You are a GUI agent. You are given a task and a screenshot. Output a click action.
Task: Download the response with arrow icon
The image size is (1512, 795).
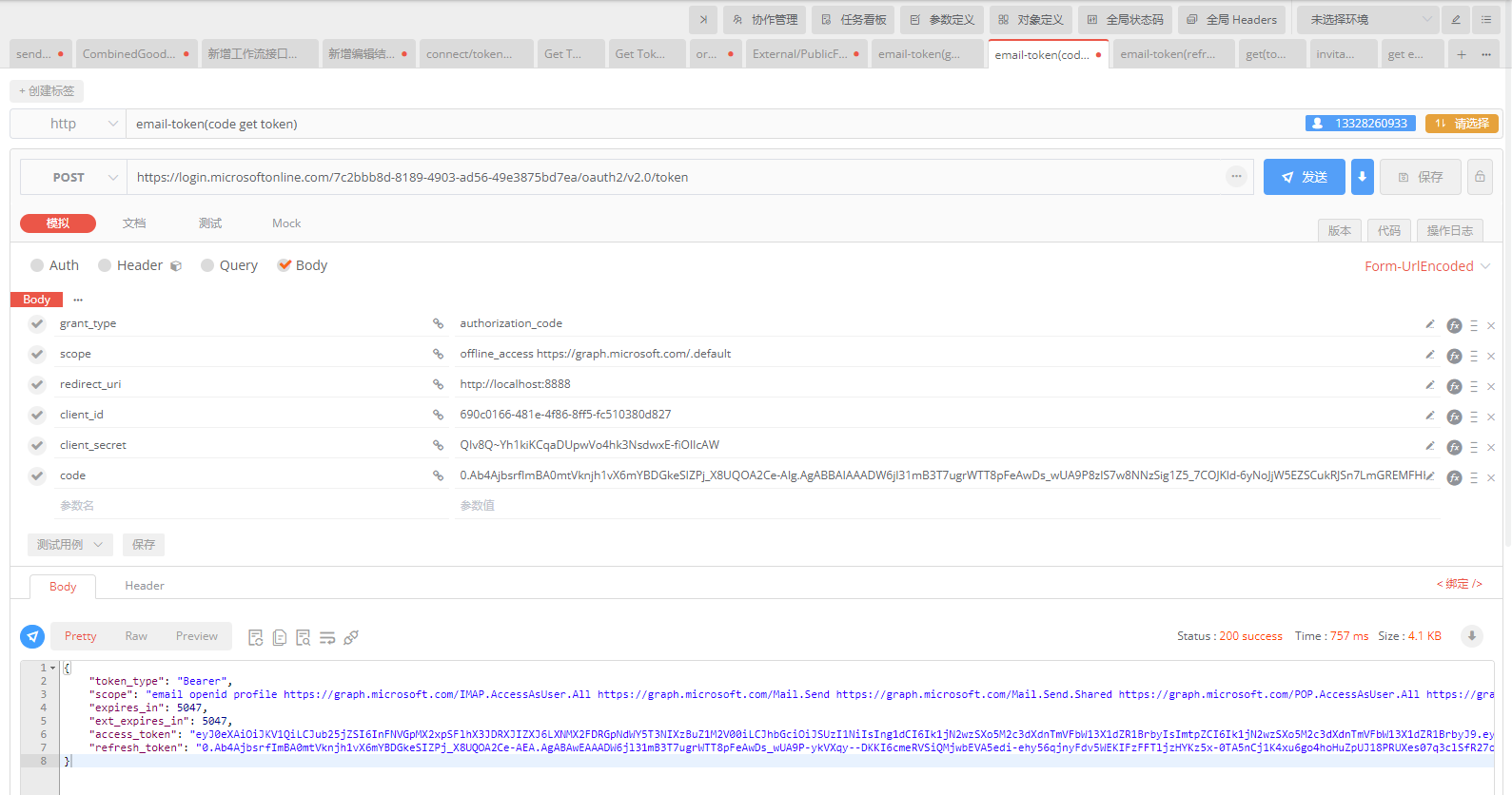pyautogui.click(x=1471, y=636)
